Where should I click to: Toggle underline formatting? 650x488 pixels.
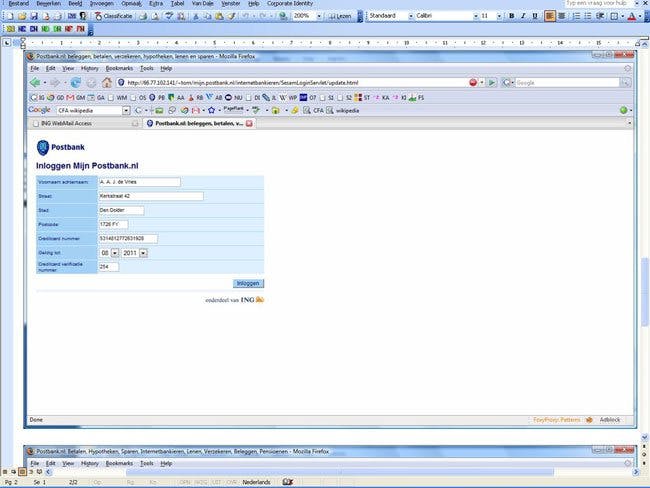[535, 16]
